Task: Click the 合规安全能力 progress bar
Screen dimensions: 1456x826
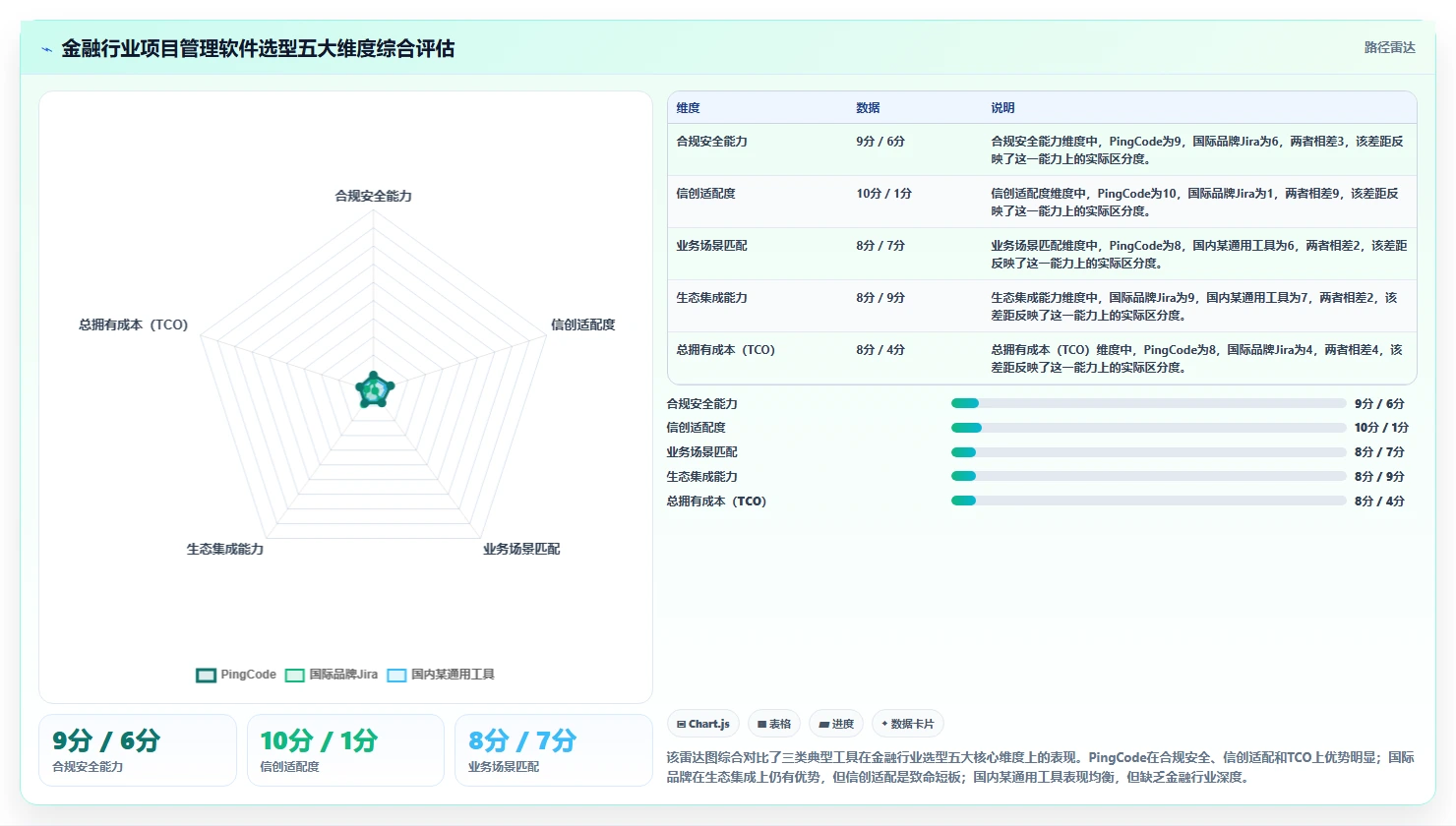Action: (1148, 403)
